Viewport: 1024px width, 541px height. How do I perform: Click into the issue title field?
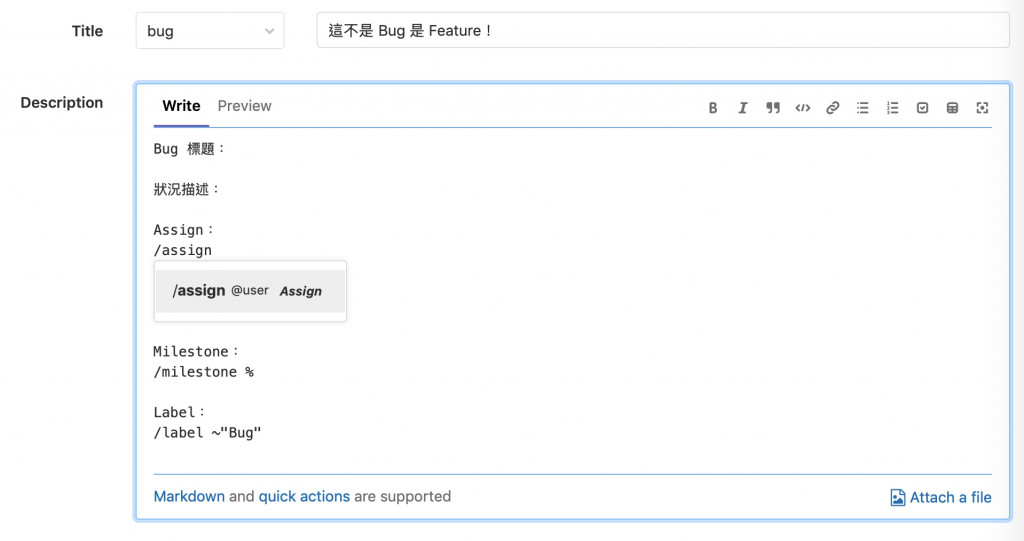click(x=663, y=31)
